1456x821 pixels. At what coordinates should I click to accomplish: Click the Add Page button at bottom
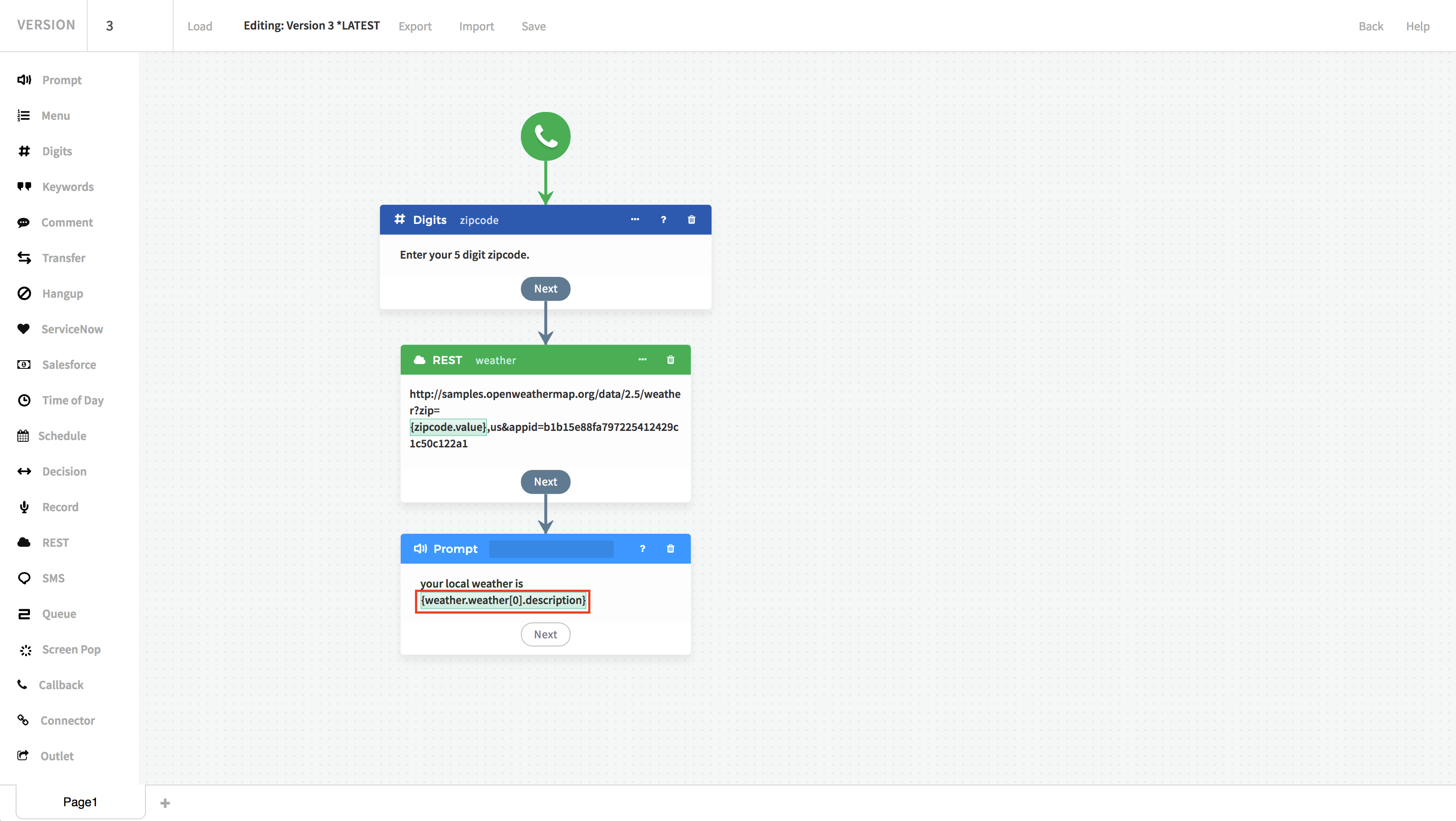coord(165,802)
